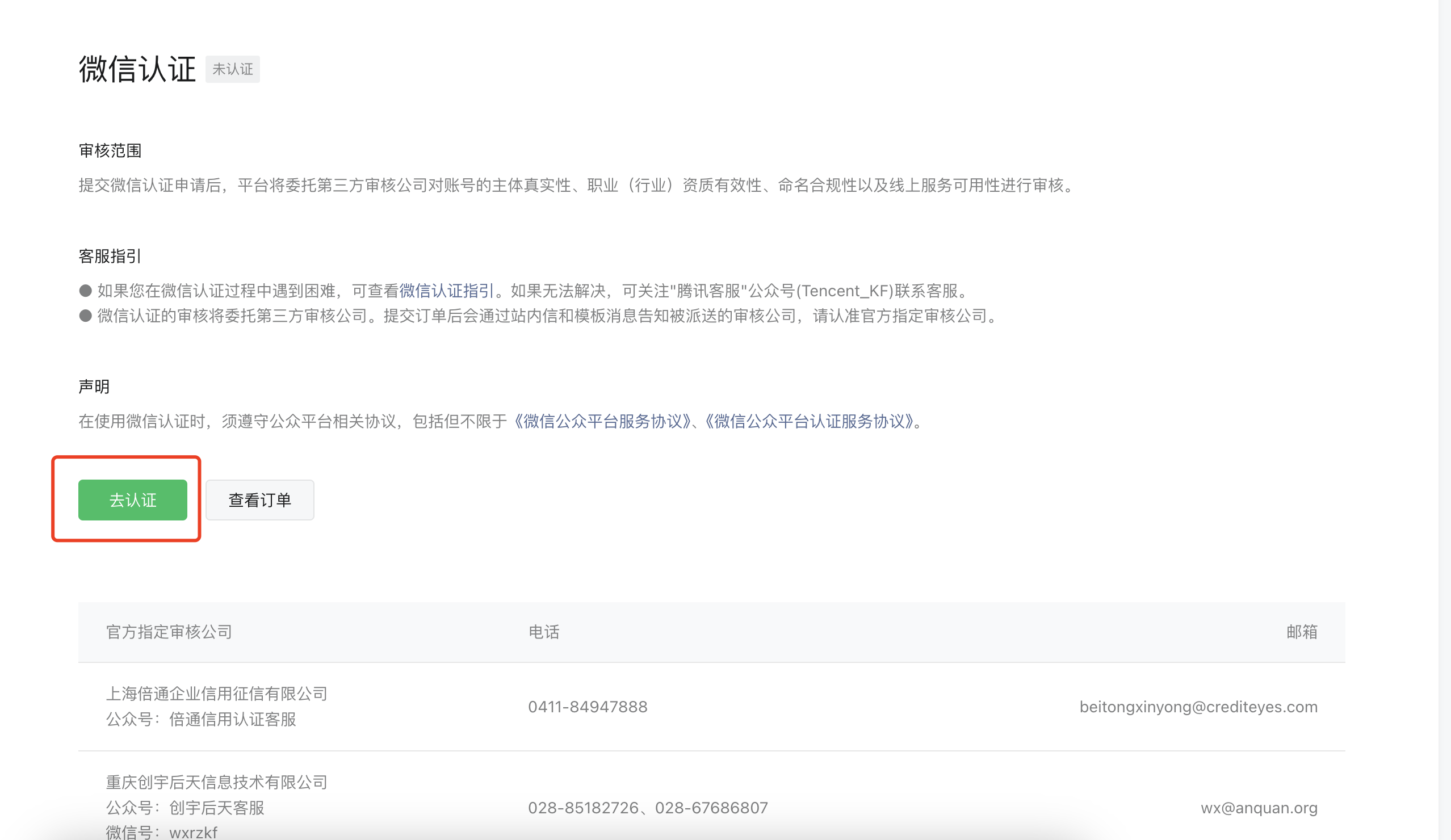Click phone numbers 028-85182726、028-67686807
The image size is (1451, 840).
(x=648, y=808)
